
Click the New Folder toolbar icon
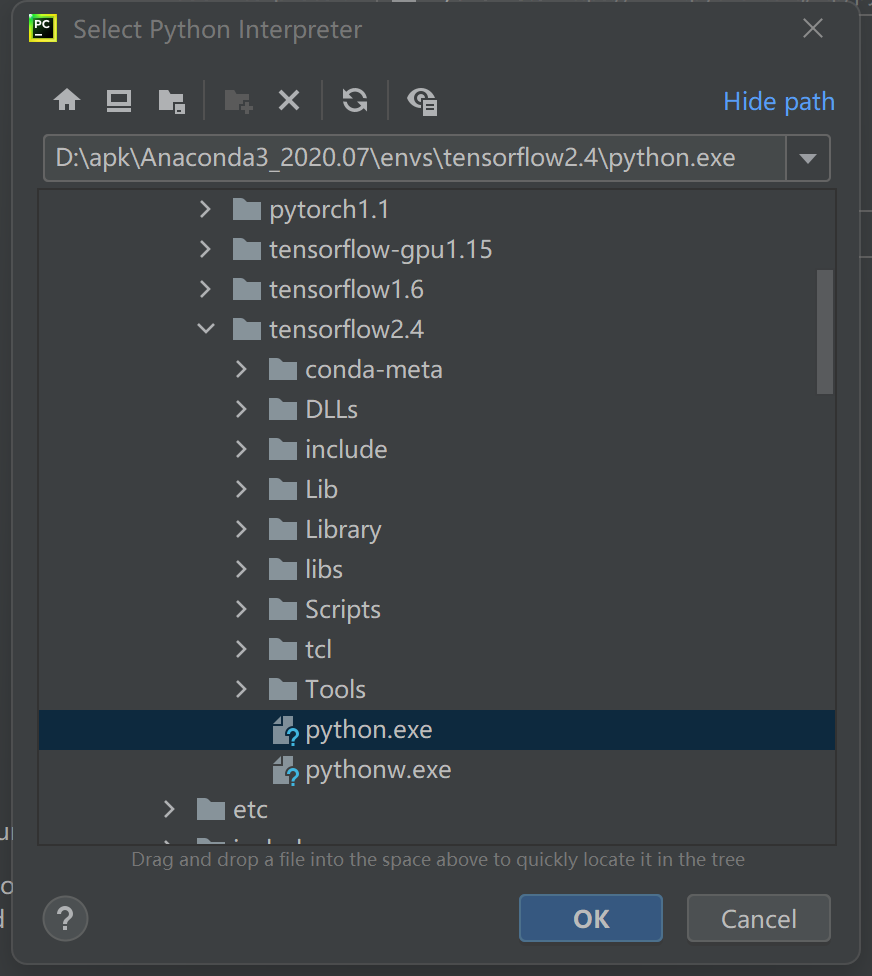238,101
